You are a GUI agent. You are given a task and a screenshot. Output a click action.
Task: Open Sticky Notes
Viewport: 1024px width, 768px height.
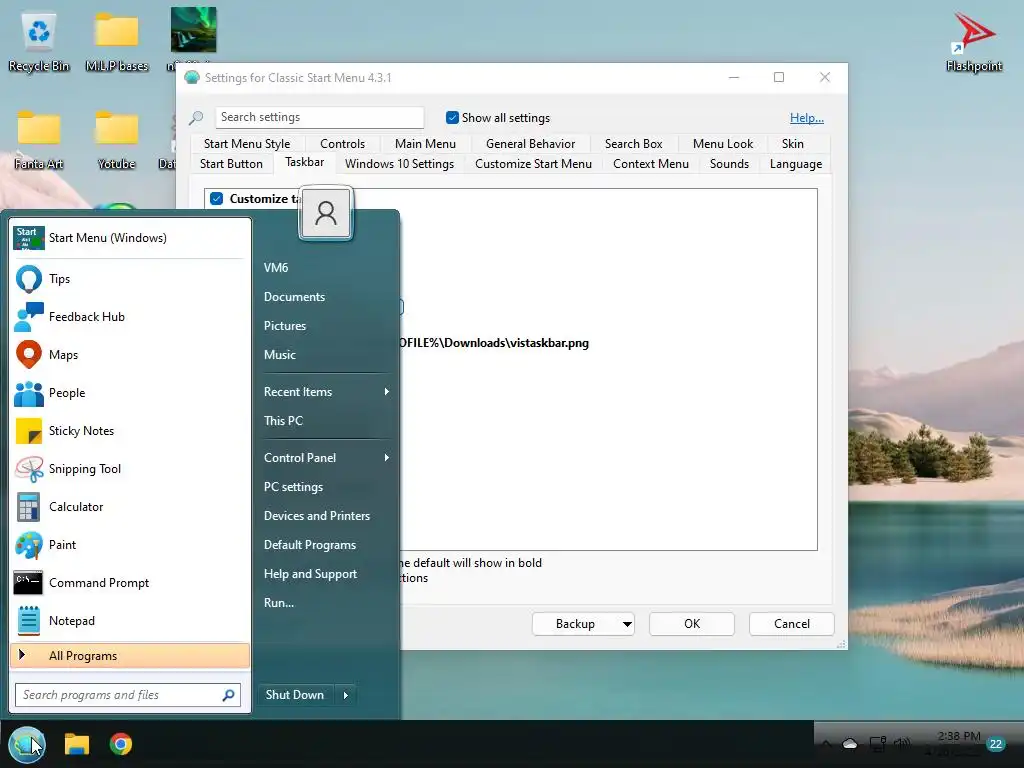coord(130,431)
